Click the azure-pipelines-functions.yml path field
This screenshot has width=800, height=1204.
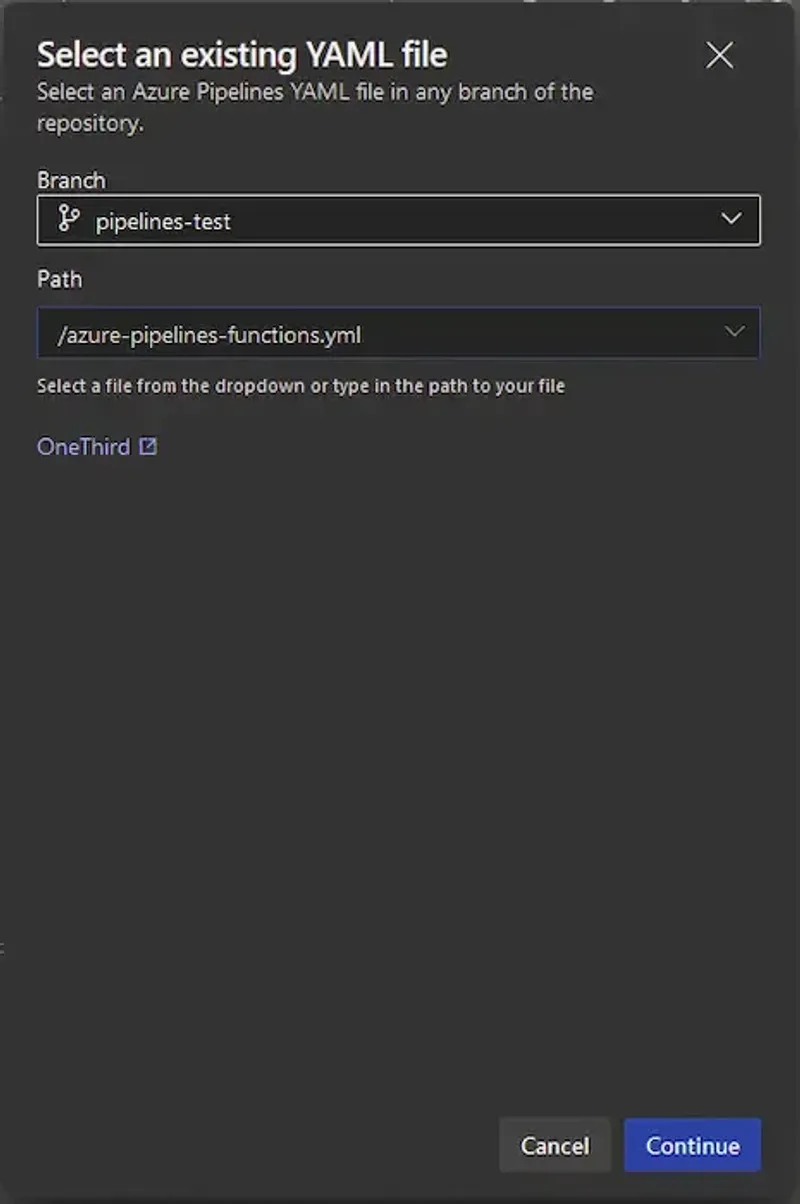380,333
